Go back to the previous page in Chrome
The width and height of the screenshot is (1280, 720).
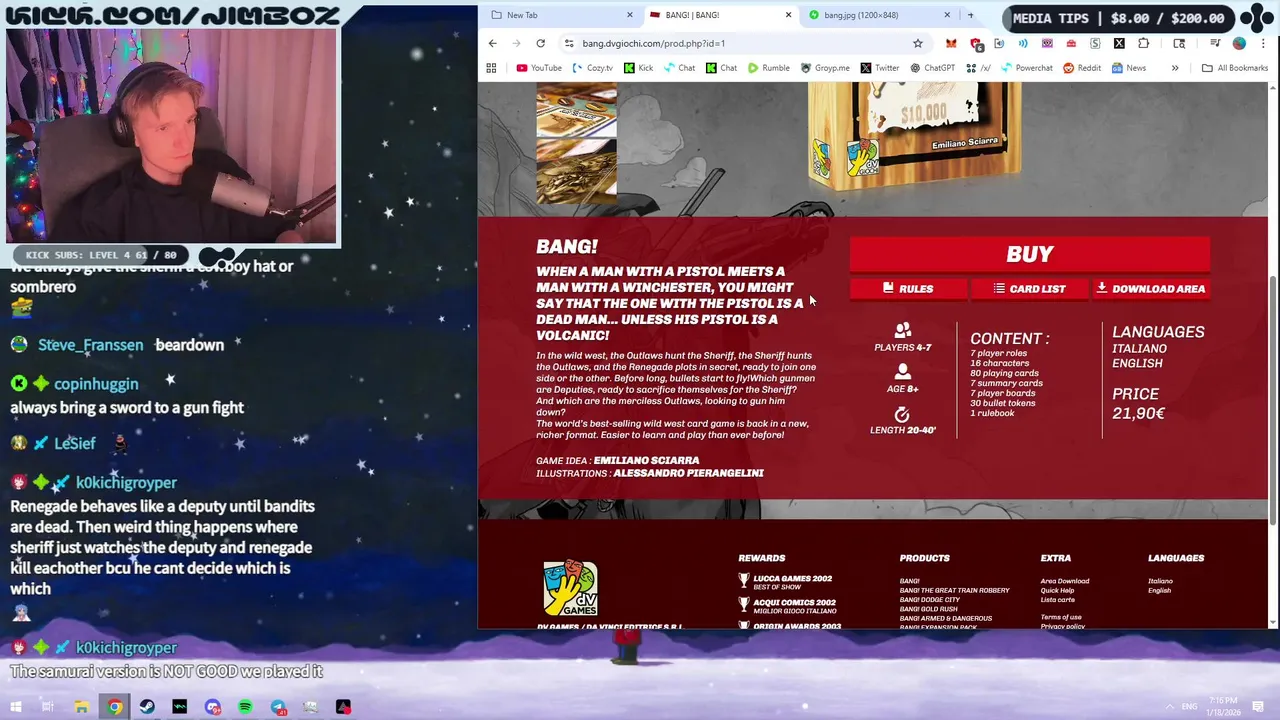click(x=492, y=43)
